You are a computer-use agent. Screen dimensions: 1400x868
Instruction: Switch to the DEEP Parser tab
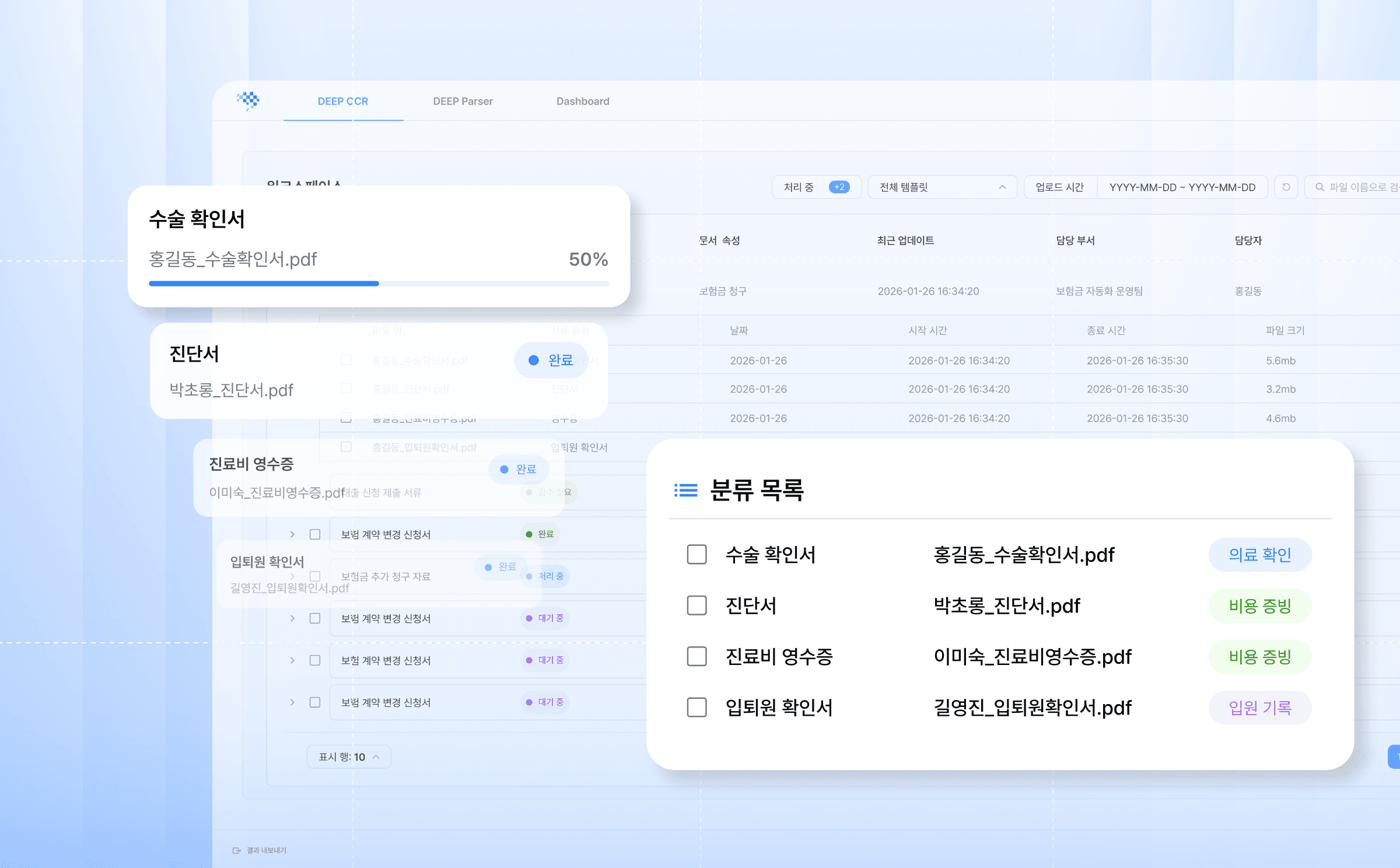click(x=463, y=101)
